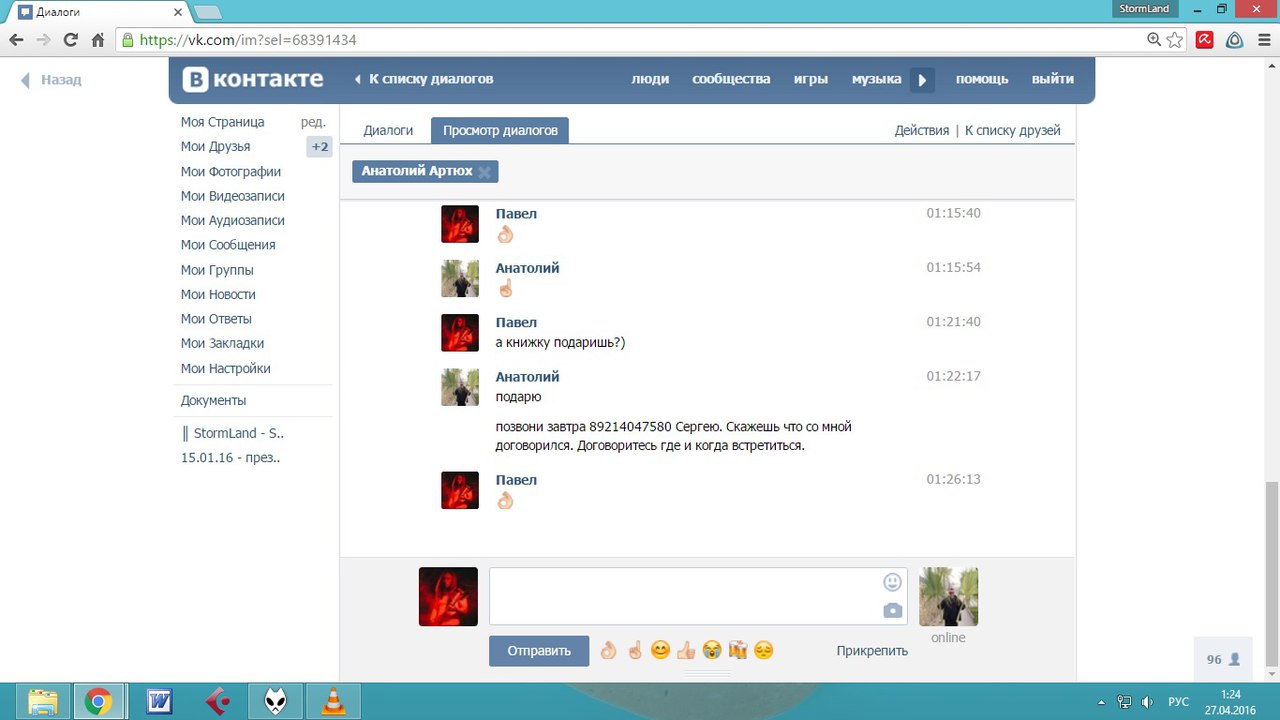1280x720 pixels.
Task: Insert the crying face emoji
Action: (x=711, y=651)
